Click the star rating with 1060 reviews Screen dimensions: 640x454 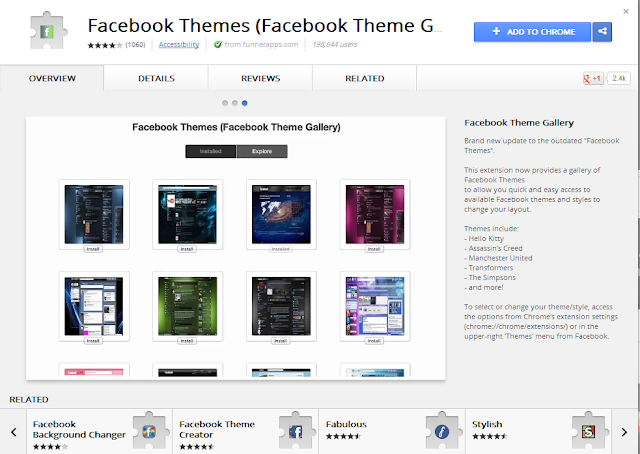pyautogui.click(x=116, y=45)
